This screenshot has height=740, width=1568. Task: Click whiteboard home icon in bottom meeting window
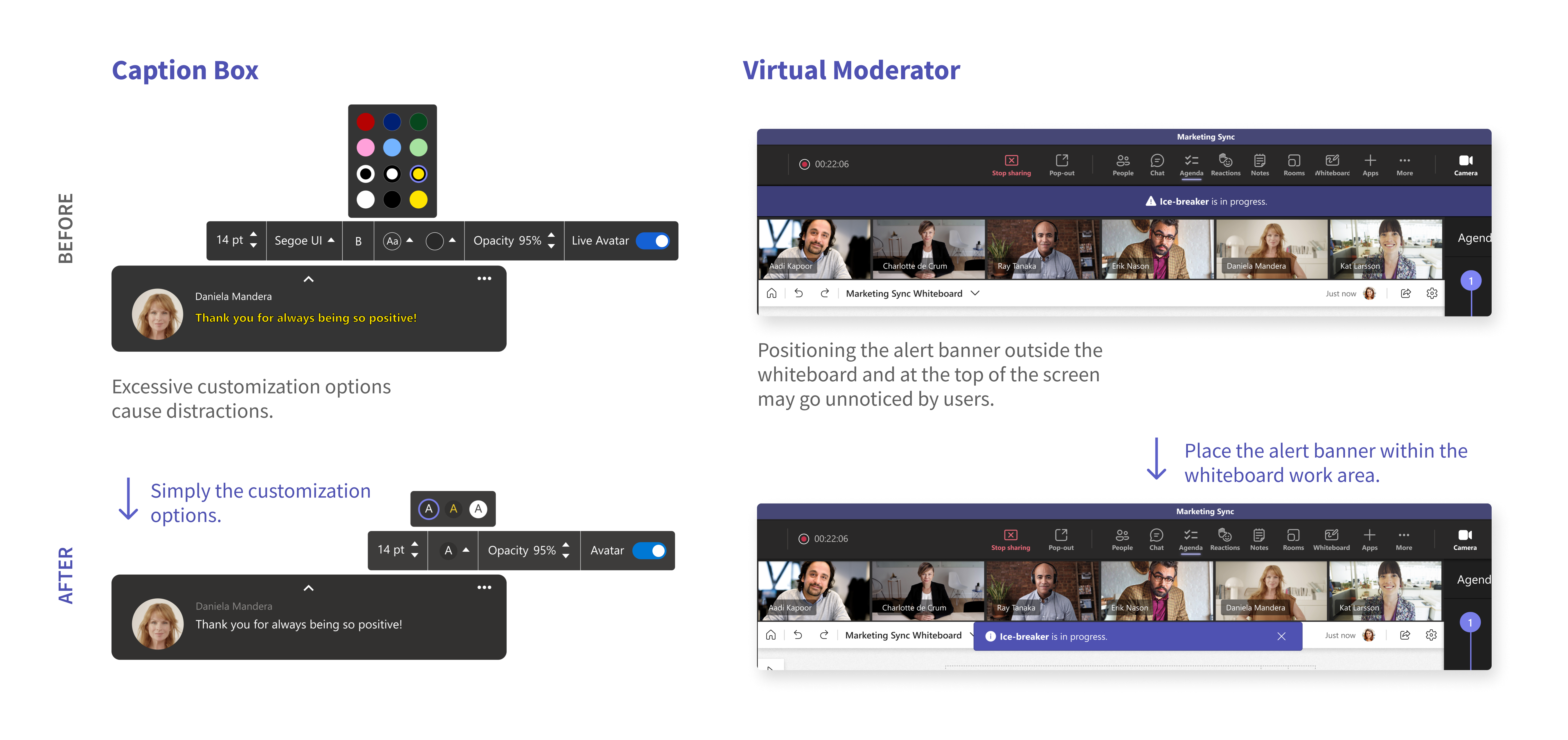point(771,635)
